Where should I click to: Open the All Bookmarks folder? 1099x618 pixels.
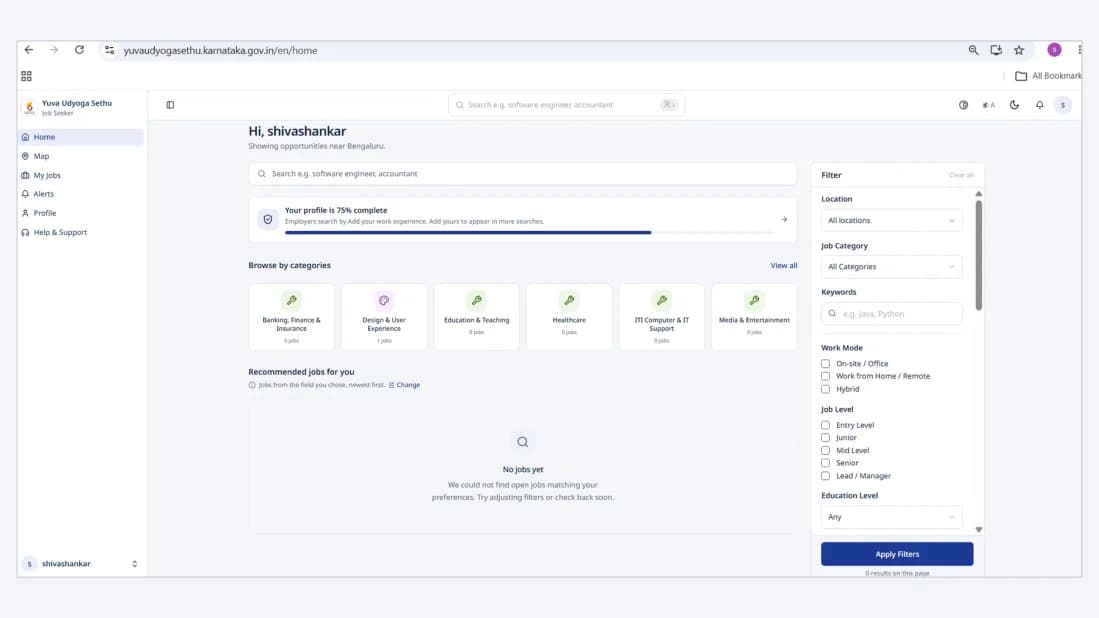point(1049,76)
